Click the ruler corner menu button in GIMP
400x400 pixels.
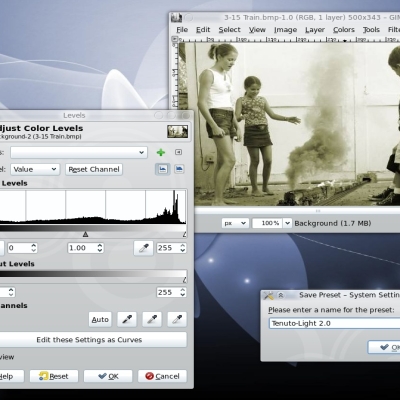175,39
